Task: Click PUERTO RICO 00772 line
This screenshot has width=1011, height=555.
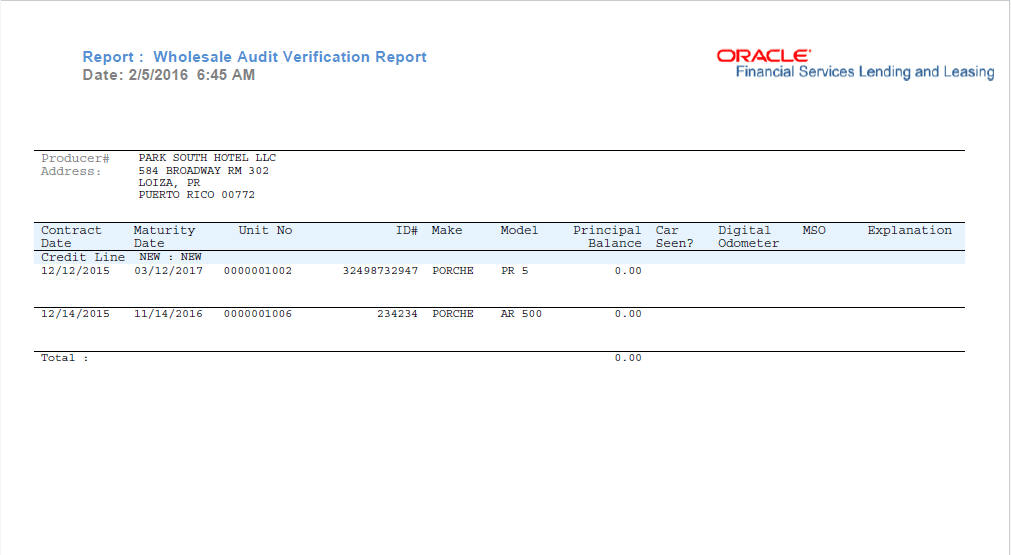Action: tap(197, 195)
